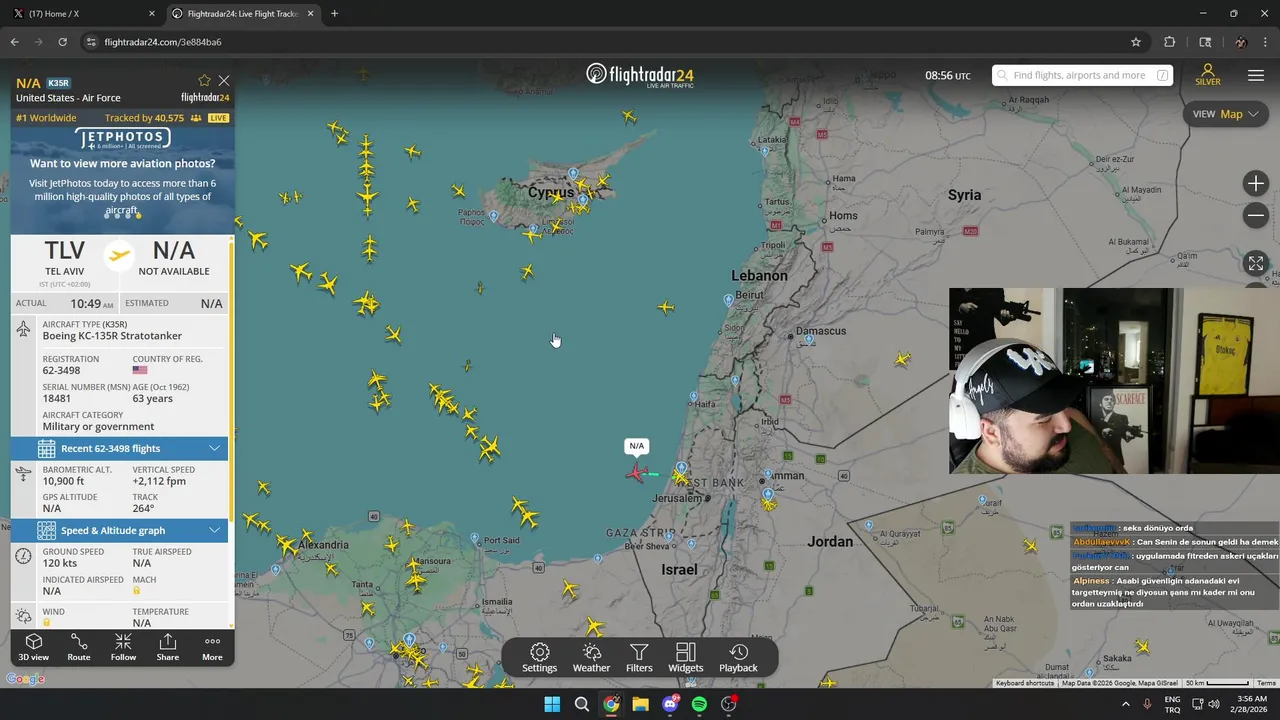
Task: Click the Flightradar24 logo
Action: [640, 75]
